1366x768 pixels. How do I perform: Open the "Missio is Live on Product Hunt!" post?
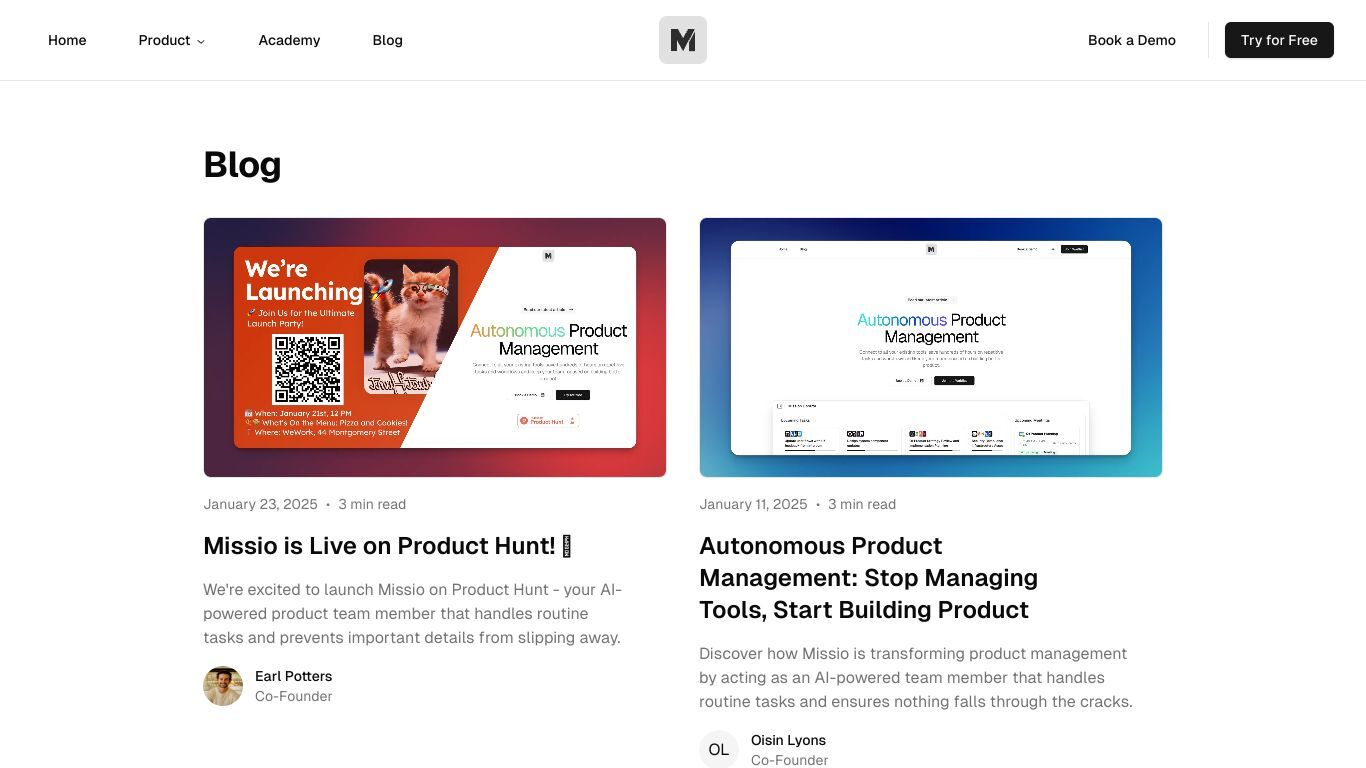coord(388,546)
